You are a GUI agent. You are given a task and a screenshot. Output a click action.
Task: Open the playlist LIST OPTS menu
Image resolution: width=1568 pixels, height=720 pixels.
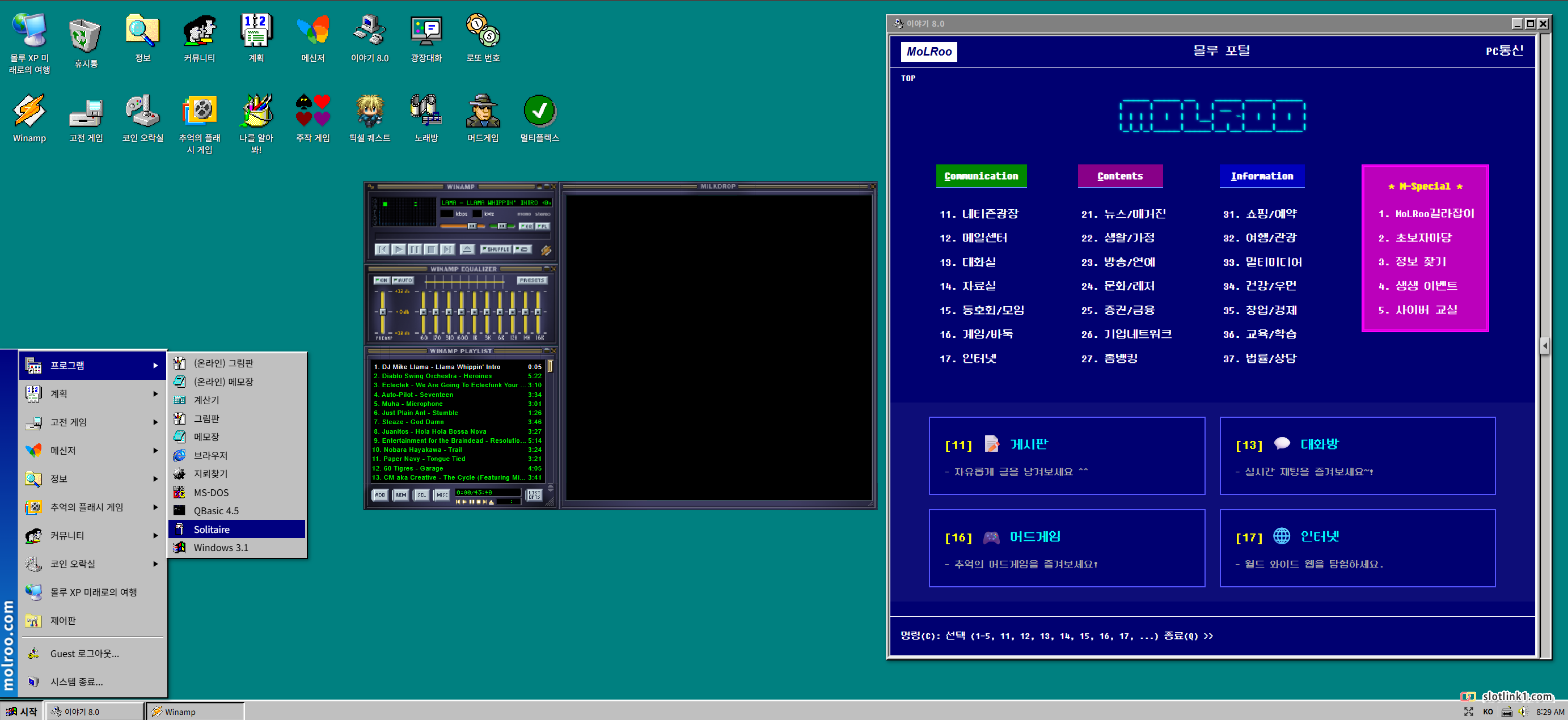pos(534,495)
